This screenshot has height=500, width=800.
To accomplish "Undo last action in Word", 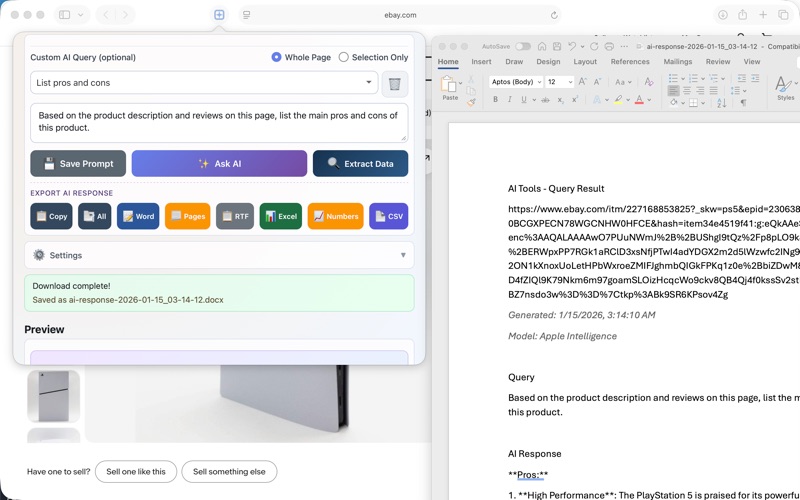I will click(572, 46).
